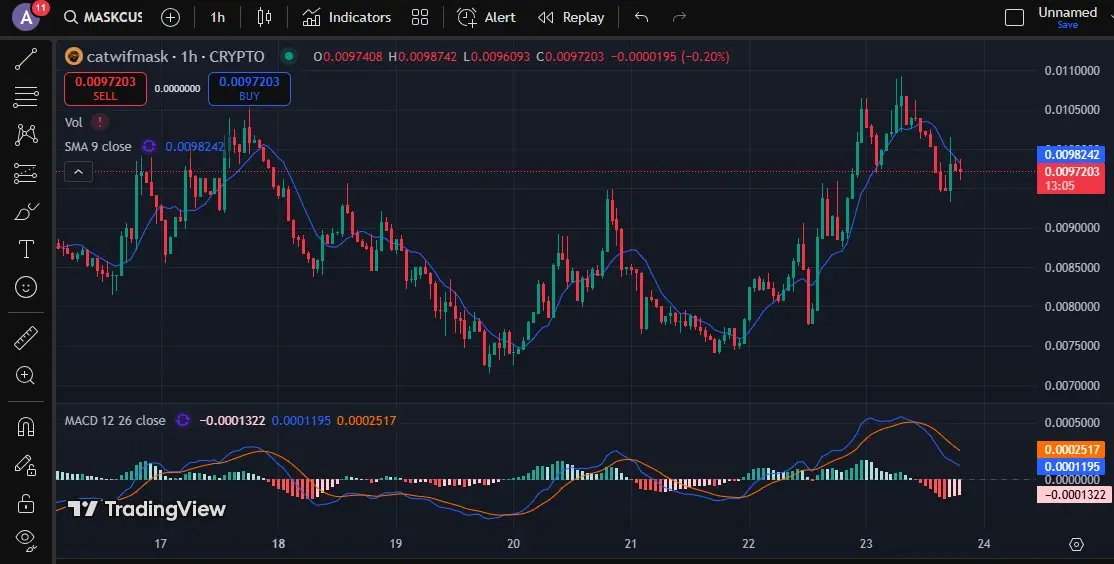Open the user profile avatar menu
This screenshot has height=564, width=1114.
click(26, 17)
